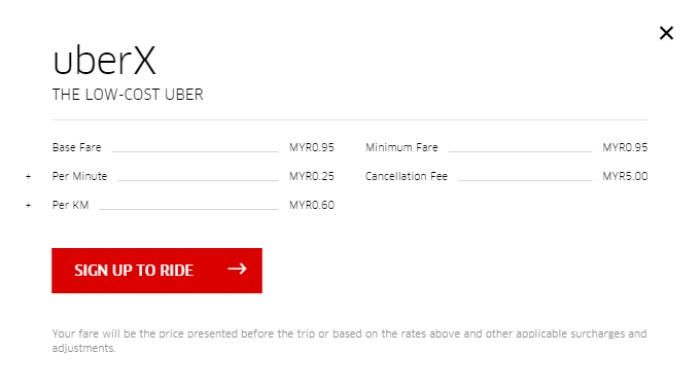Click the Sign Up To Ride button

pos(157,271)
